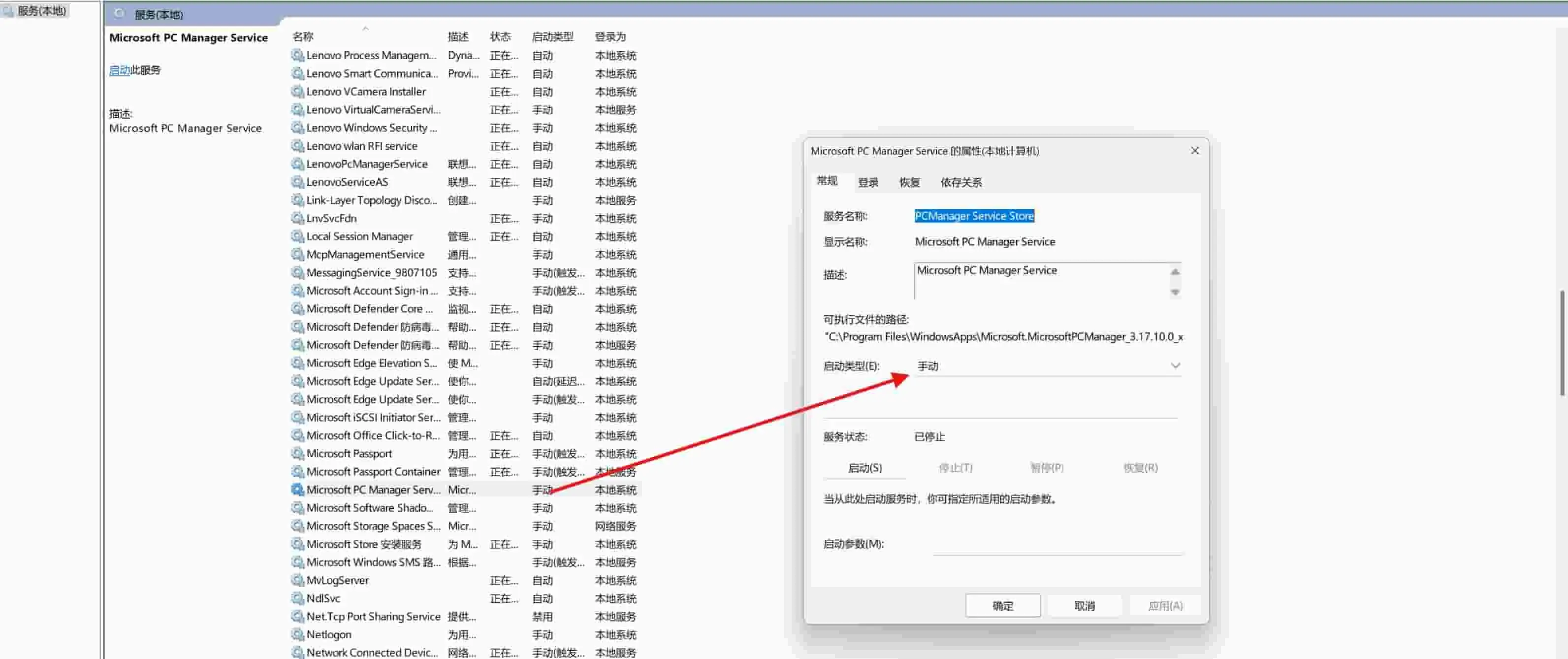Click the gear icon for Microsoft PC Manager Service

coord(297,490)
